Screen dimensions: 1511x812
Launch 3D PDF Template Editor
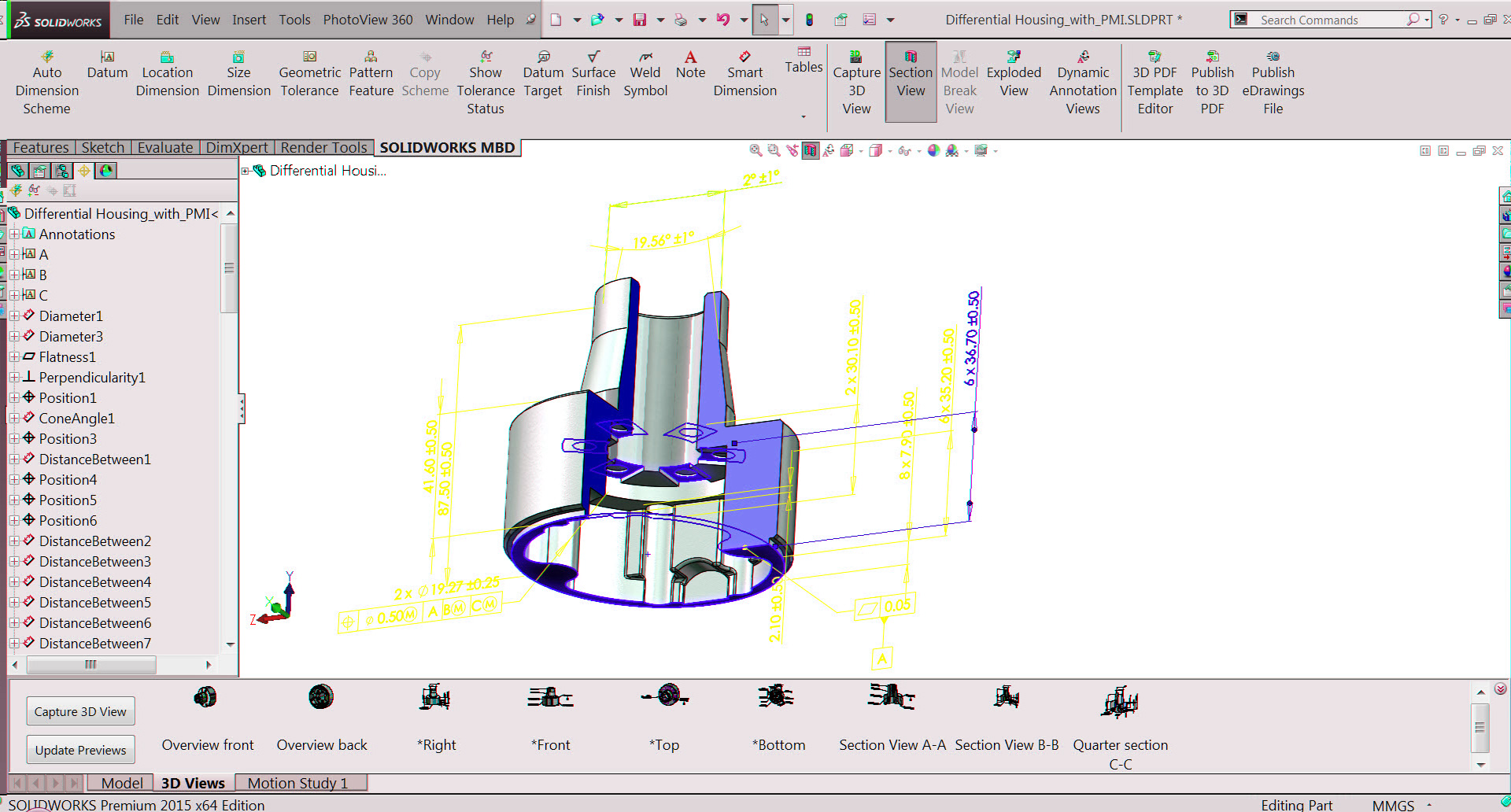pyautogui.click(x=1154, y=82)
